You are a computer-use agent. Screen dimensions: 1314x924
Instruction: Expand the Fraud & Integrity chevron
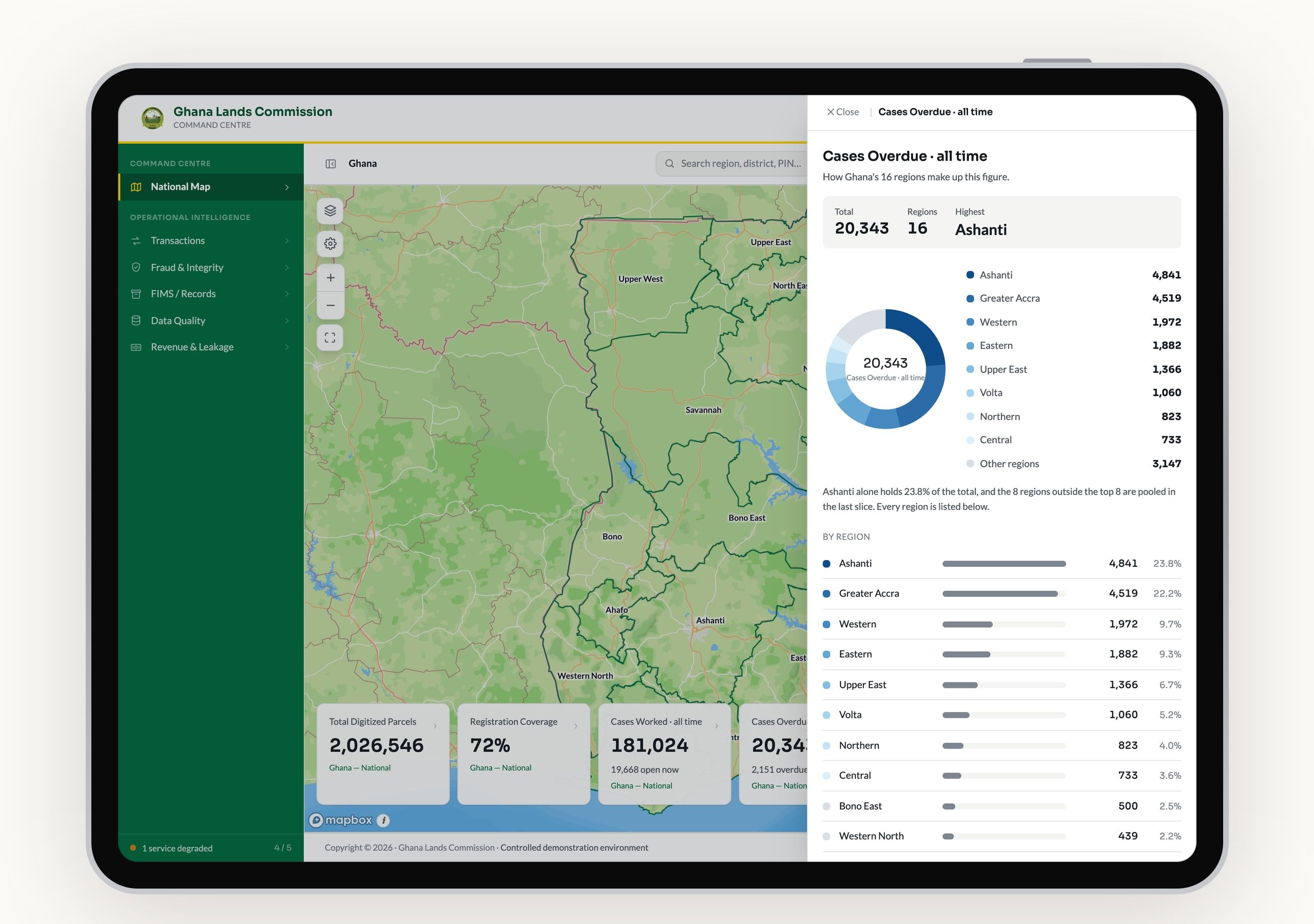pyautogui.click(x=287, y=267)
